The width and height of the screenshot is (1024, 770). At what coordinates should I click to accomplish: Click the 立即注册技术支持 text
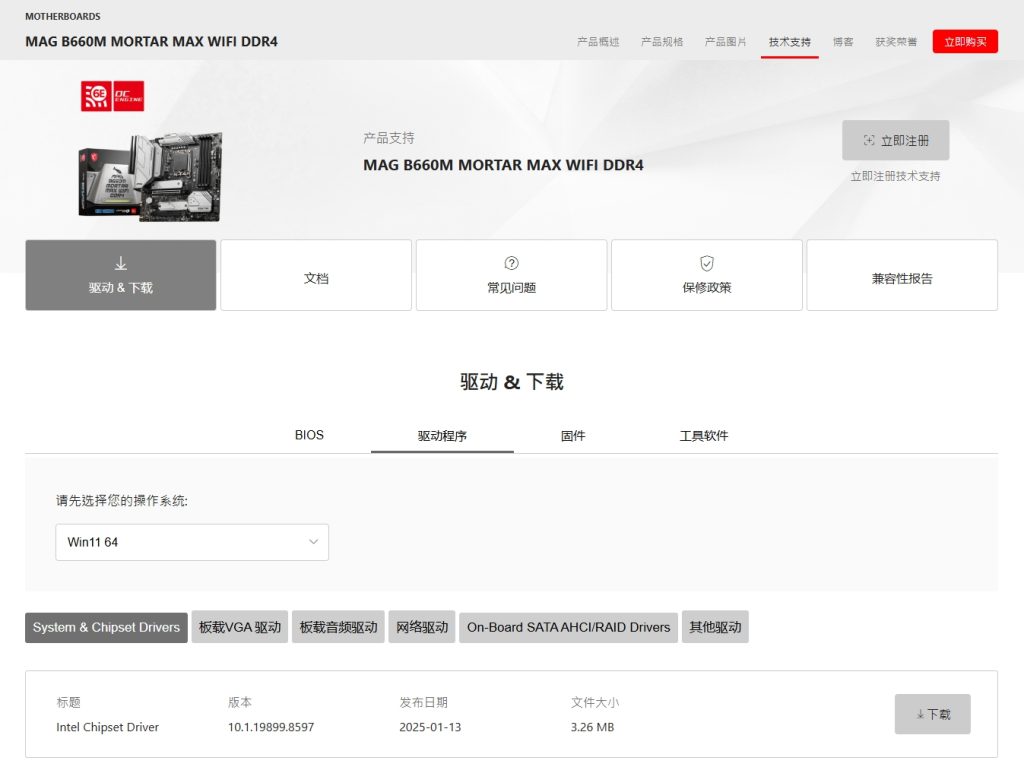point(895,176)
